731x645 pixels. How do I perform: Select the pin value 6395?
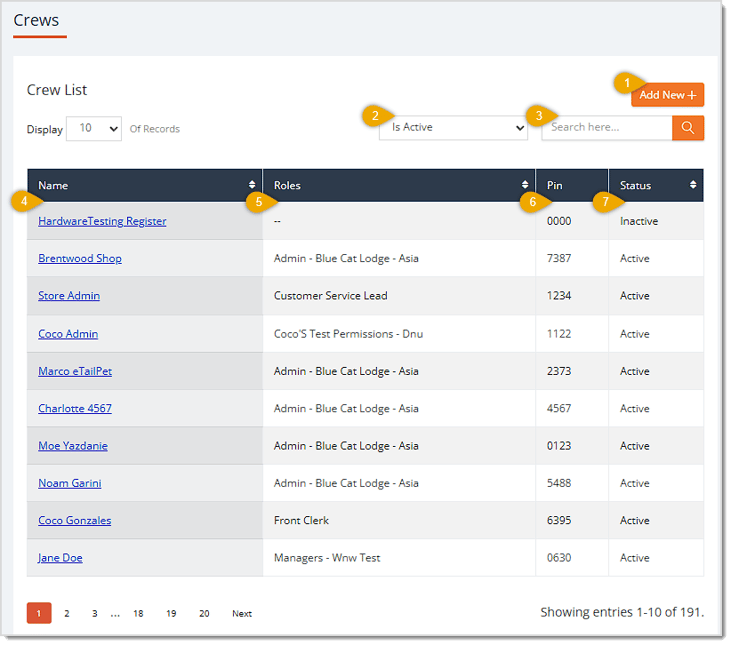pos(559,521)
